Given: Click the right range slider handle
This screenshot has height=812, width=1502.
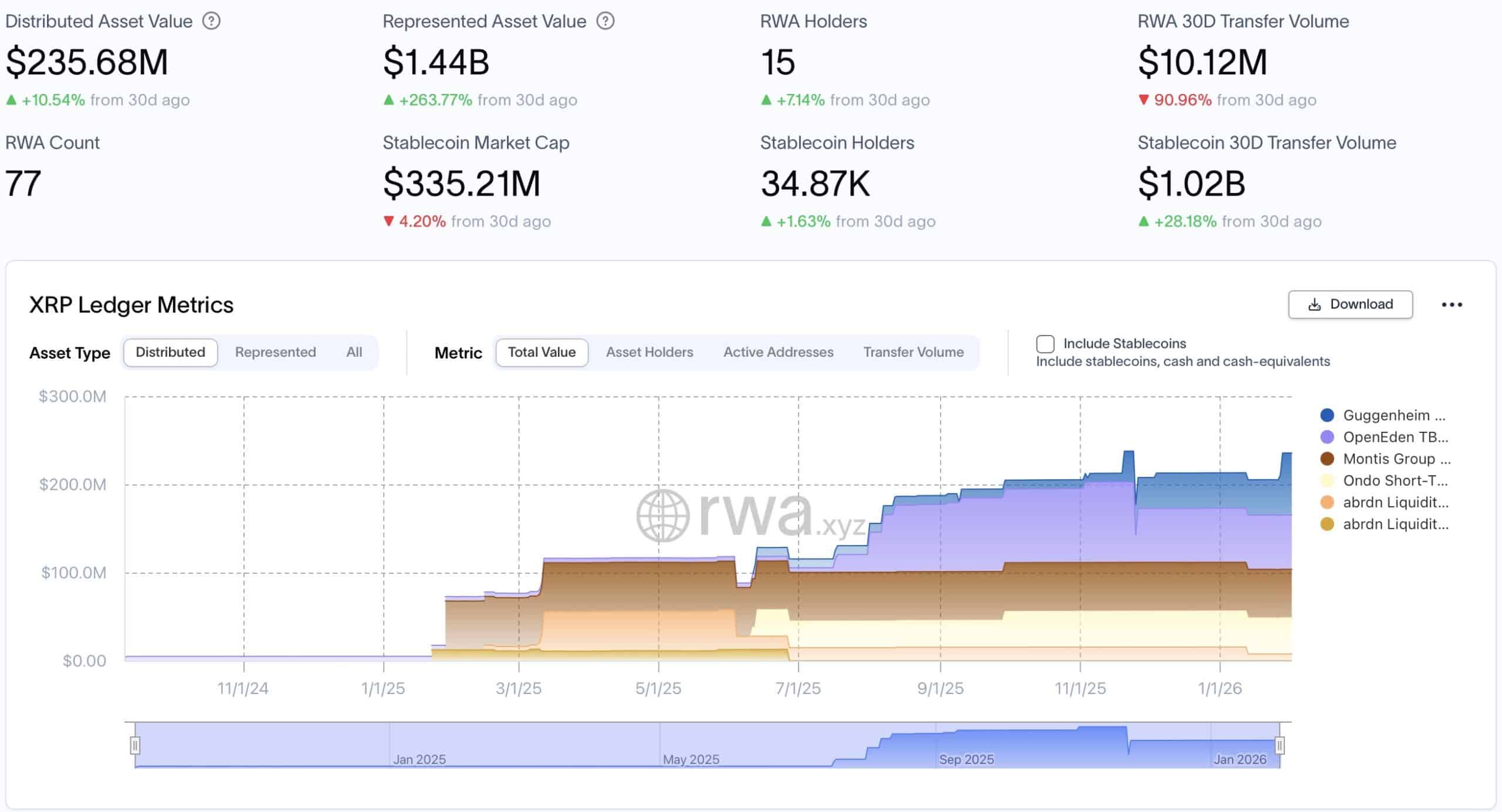Looking at the screenshot, I should click(x=1280, y=745).
